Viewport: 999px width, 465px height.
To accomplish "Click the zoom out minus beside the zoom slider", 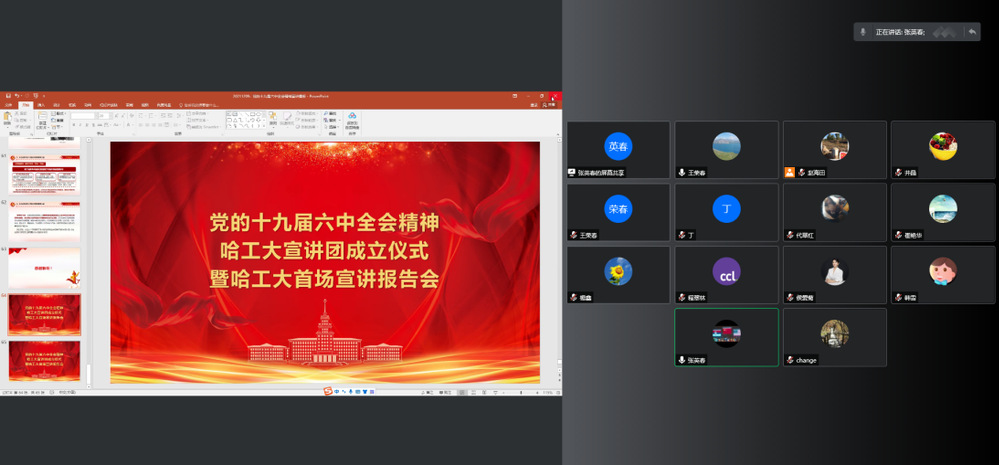I will pos(503,392).
